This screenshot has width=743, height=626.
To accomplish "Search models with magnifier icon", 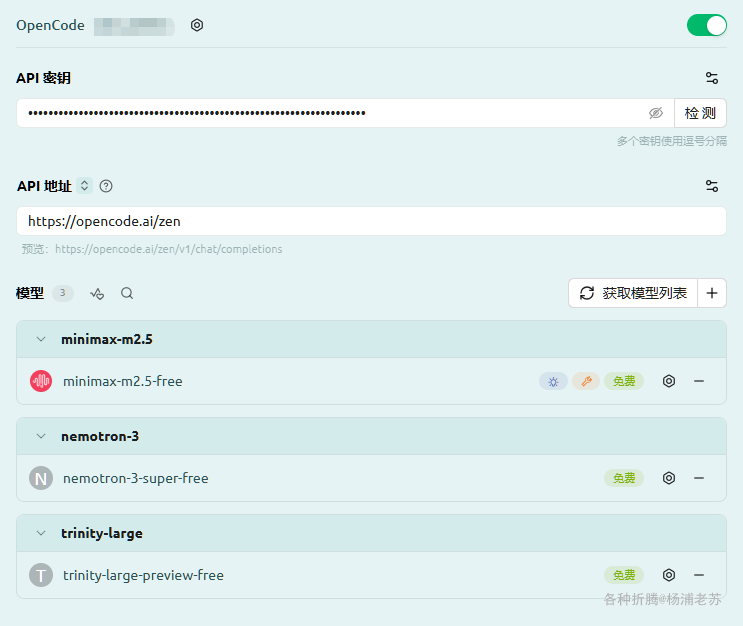I will (127, 293).
